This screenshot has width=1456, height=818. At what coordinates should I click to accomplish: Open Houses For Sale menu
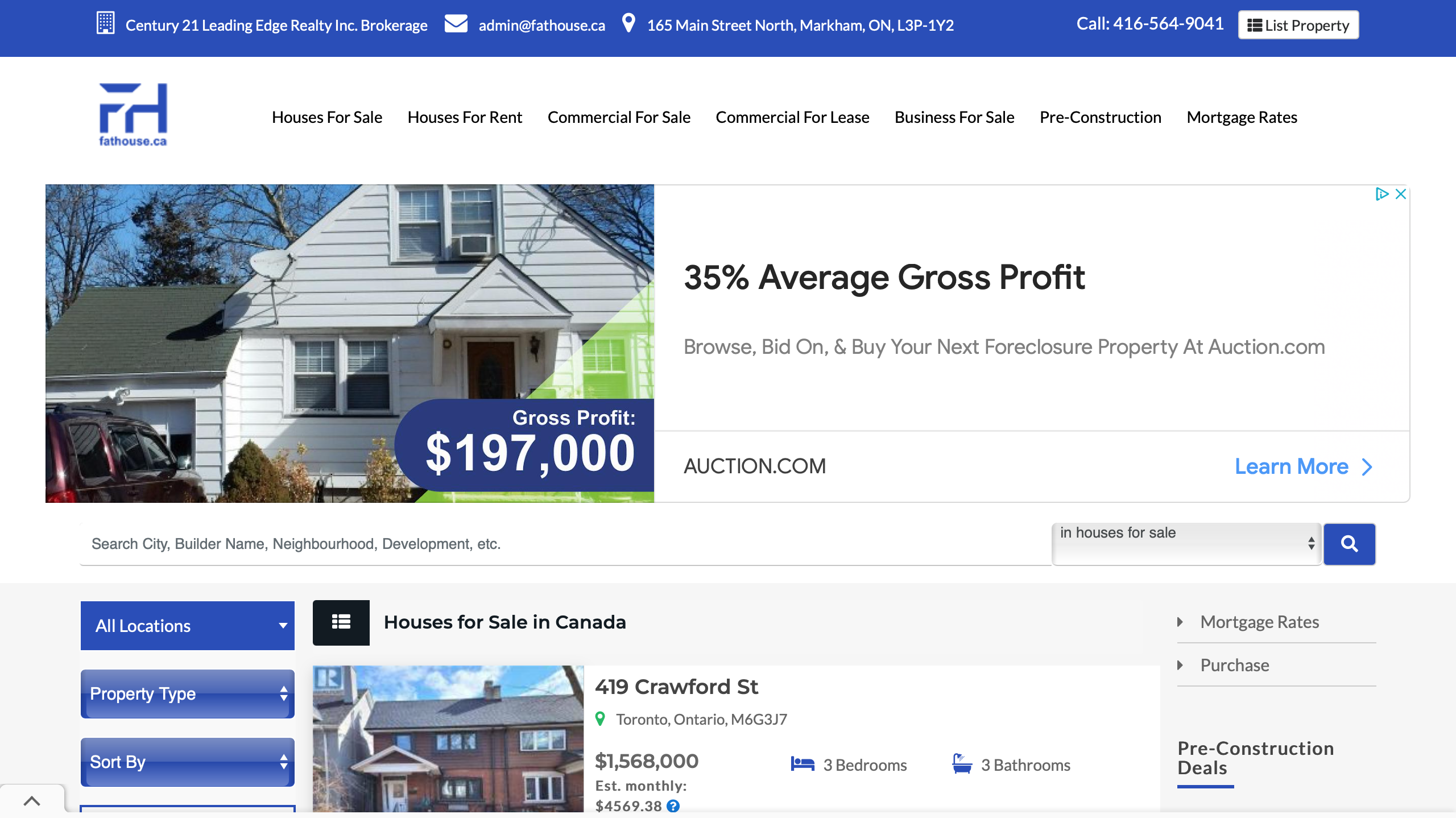327,117
